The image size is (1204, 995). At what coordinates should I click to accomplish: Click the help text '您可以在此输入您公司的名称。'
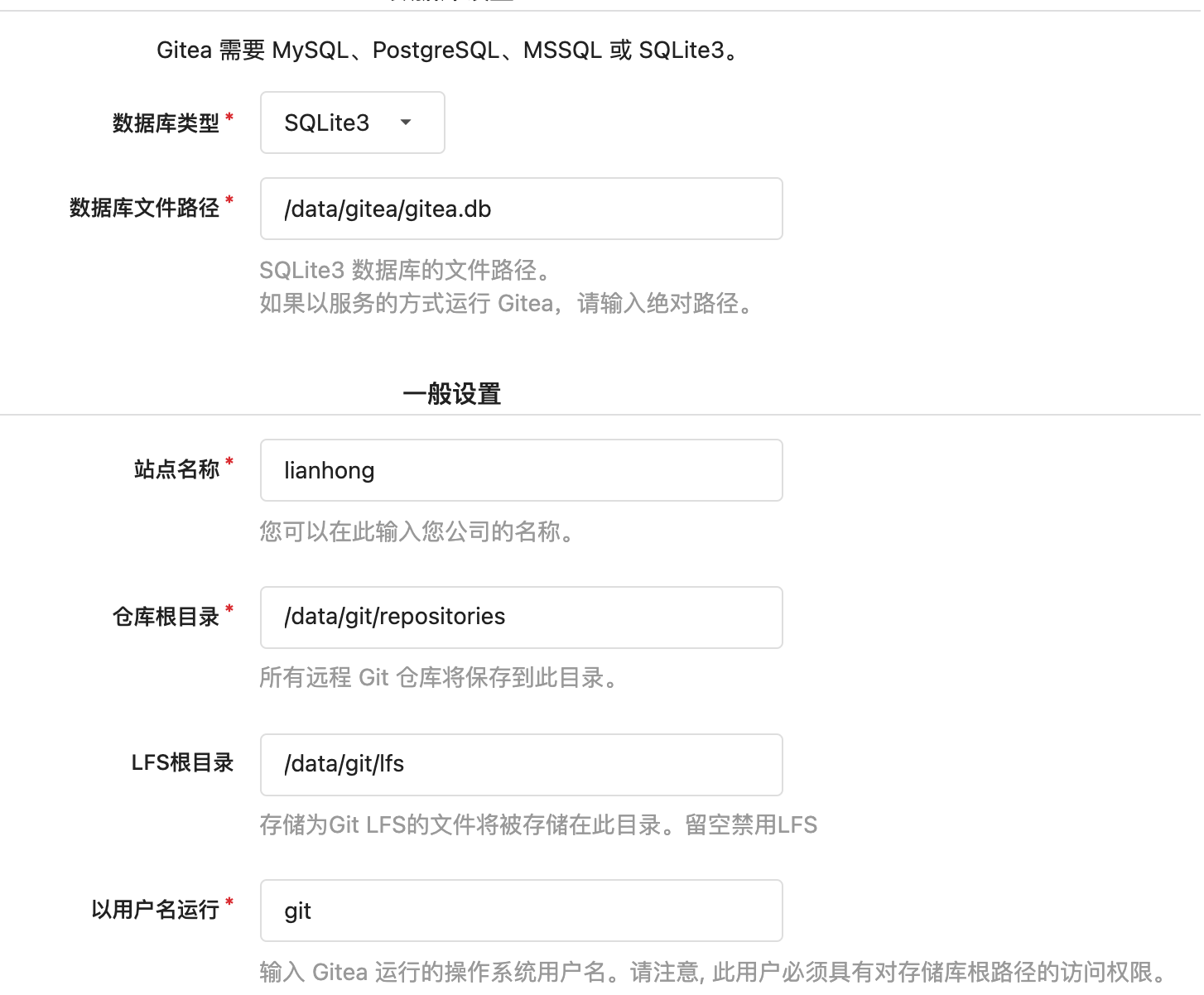click(417, 531)
